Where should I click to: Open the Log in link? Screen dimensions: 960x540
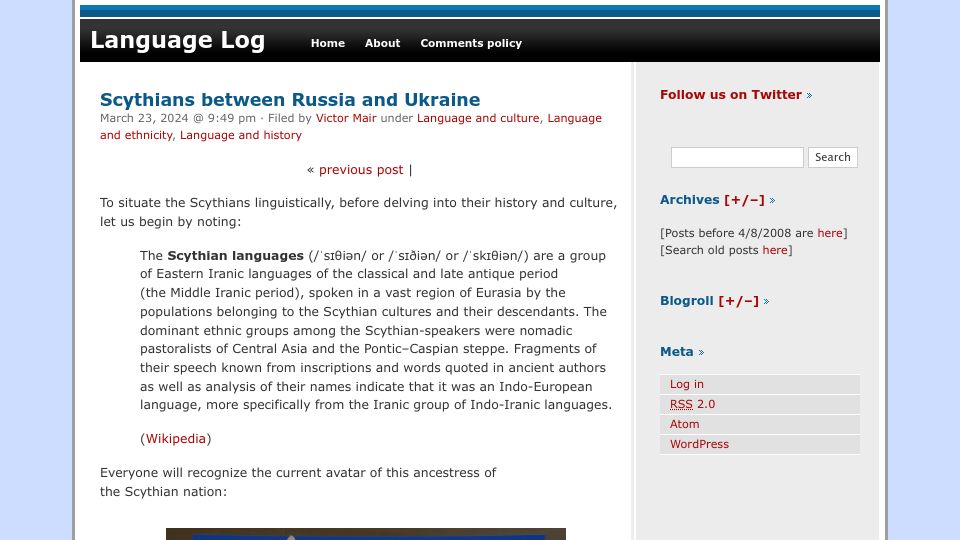(x=686, y=384)
